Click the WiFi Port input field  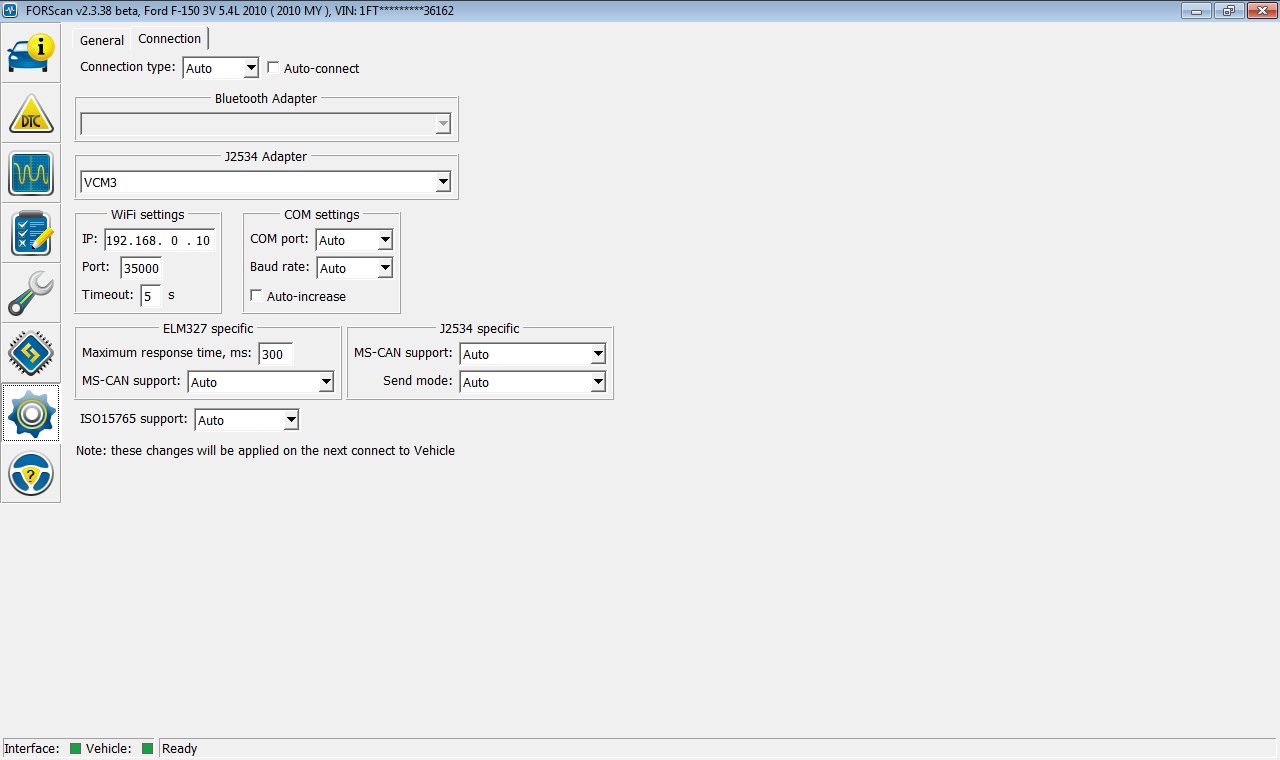point(141,268)
